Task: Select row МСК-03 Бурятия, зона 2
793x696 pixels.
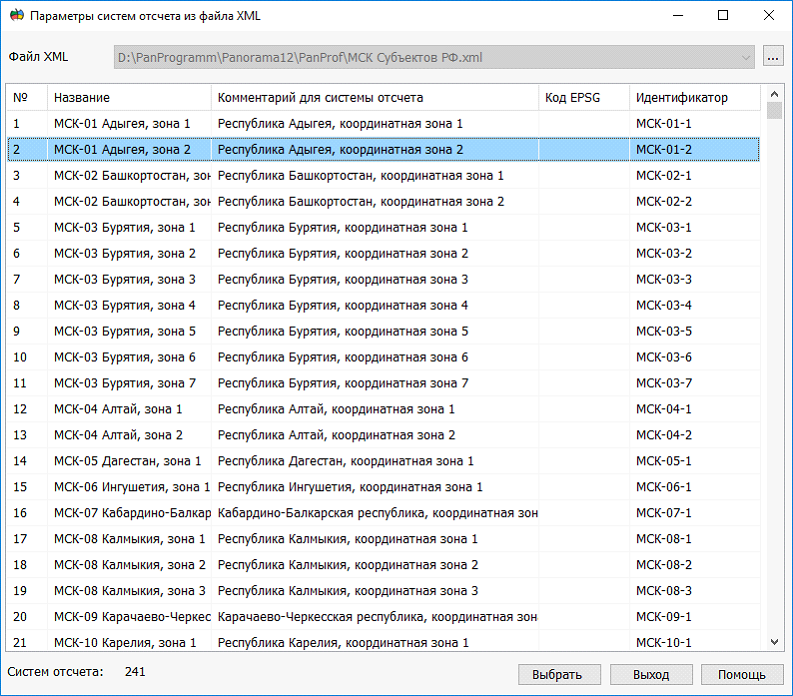Action: (383, 253)
